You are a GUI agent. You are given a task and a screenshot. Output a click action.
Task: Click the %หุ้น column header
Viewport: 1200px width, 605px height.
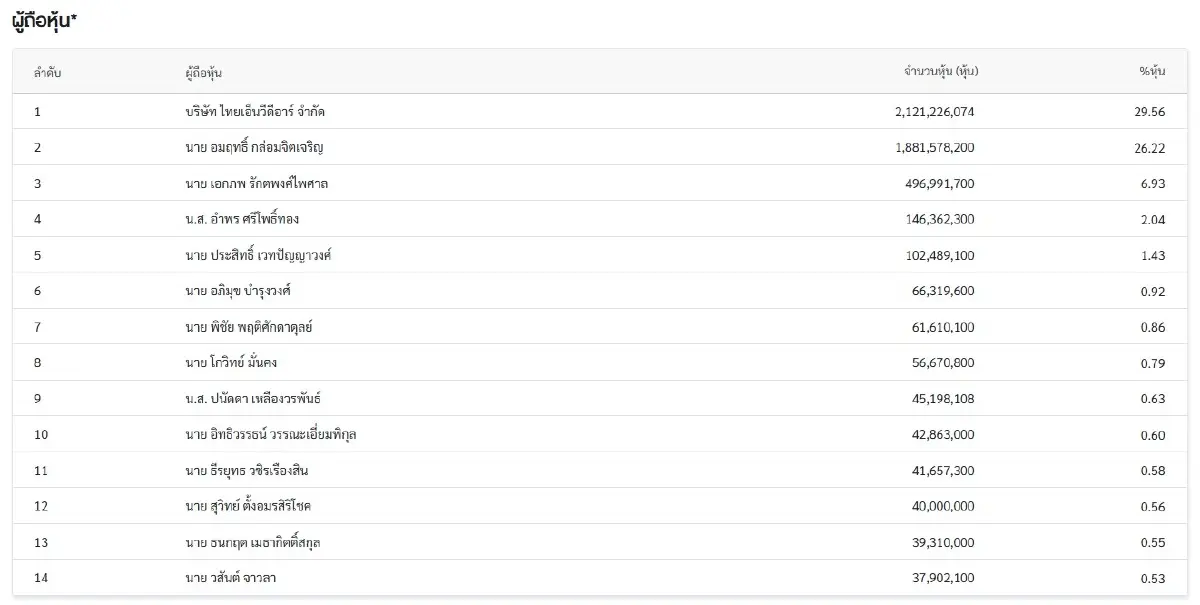coord(1152,72)
